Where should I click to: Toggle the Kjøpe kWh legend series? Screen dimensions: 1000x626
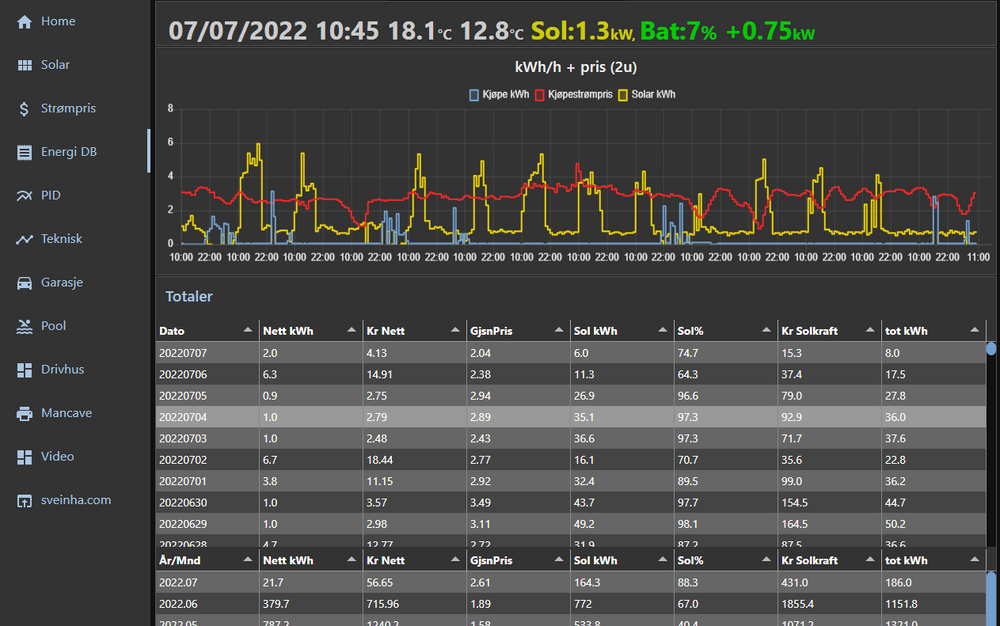coord(499,95)
